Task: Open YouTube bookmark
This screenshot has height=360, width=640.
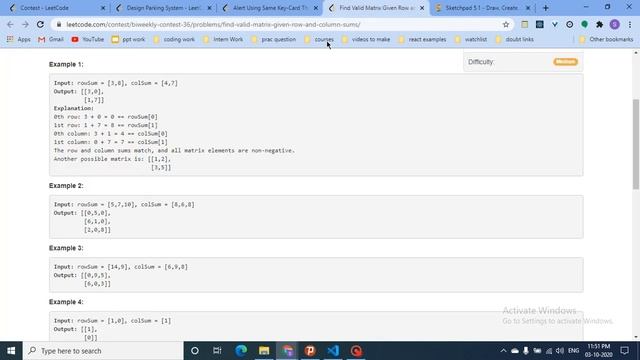Action: 88,40
